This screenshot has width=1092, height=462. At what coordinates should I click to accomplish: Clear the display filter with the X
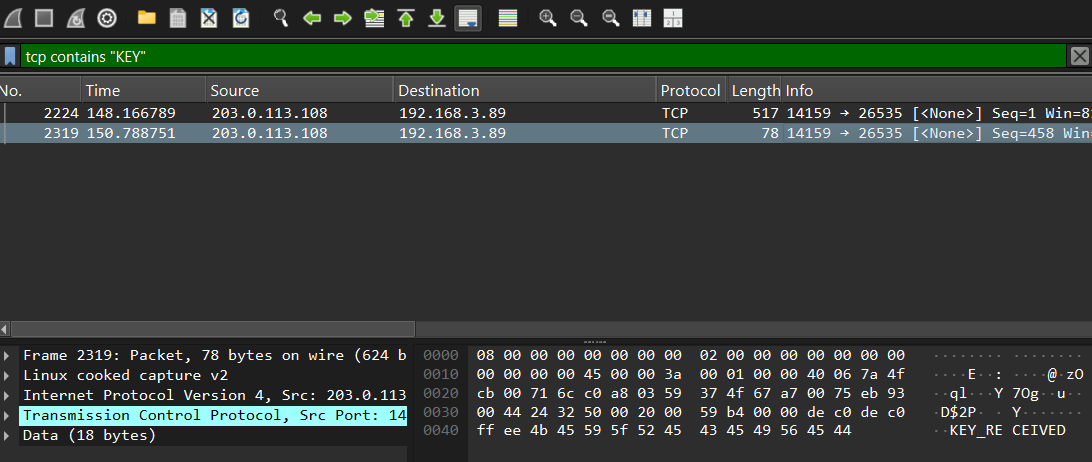pyautogui.click(x=1079, y=56)
